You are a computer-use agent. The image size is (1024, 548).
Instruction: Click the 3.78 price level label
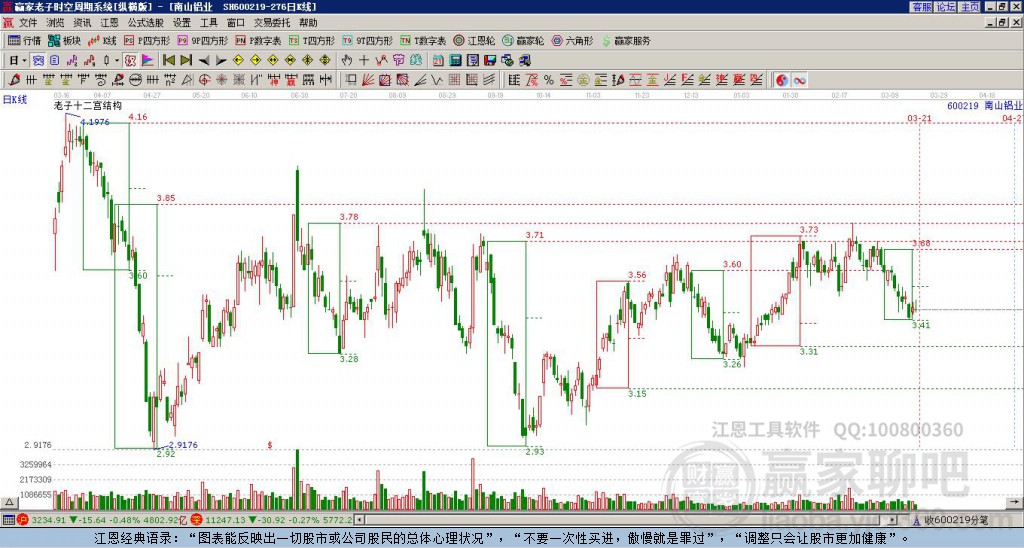coord(349,217)
